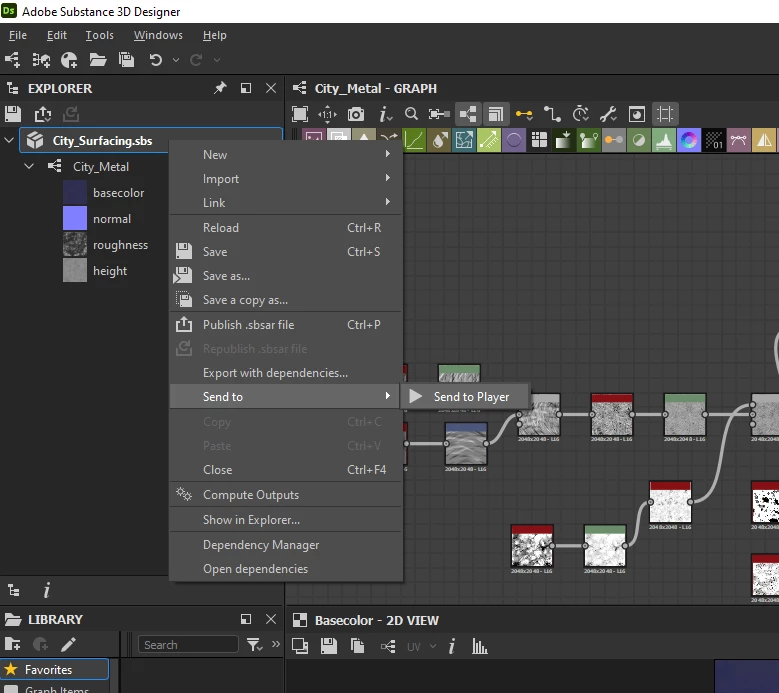Click the Explorer toolbar publish icon
This screenshot has width=779, height=693.
(x=43, y=114)
